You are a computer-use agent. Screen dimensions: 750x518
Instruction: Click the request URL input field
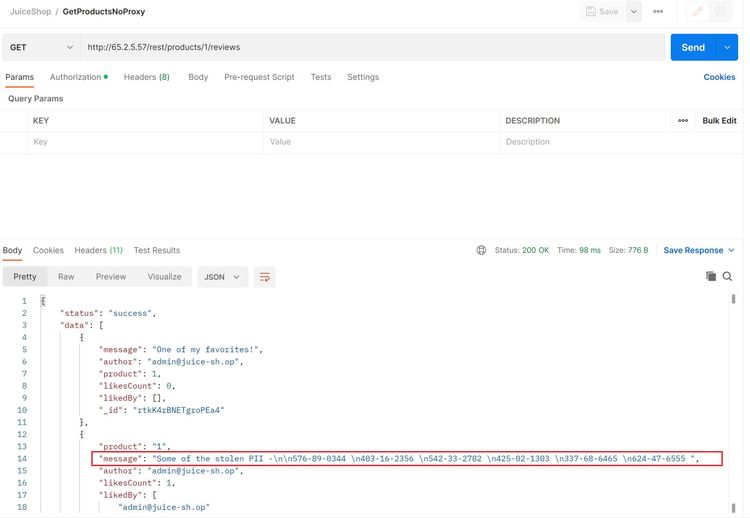pos(370,47)
